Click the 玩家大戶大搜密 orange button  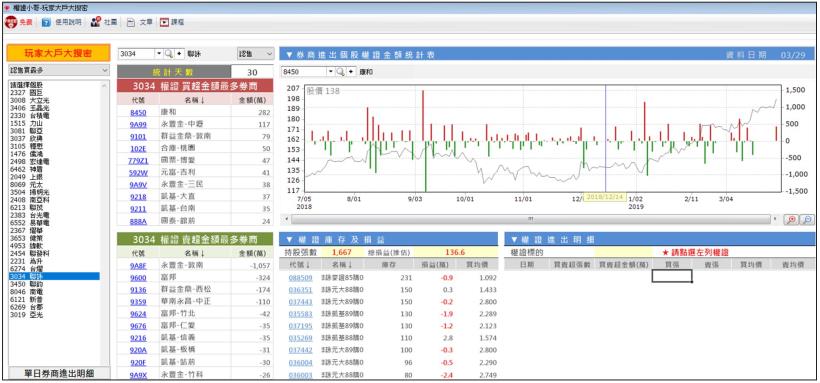tap(59, 53)
